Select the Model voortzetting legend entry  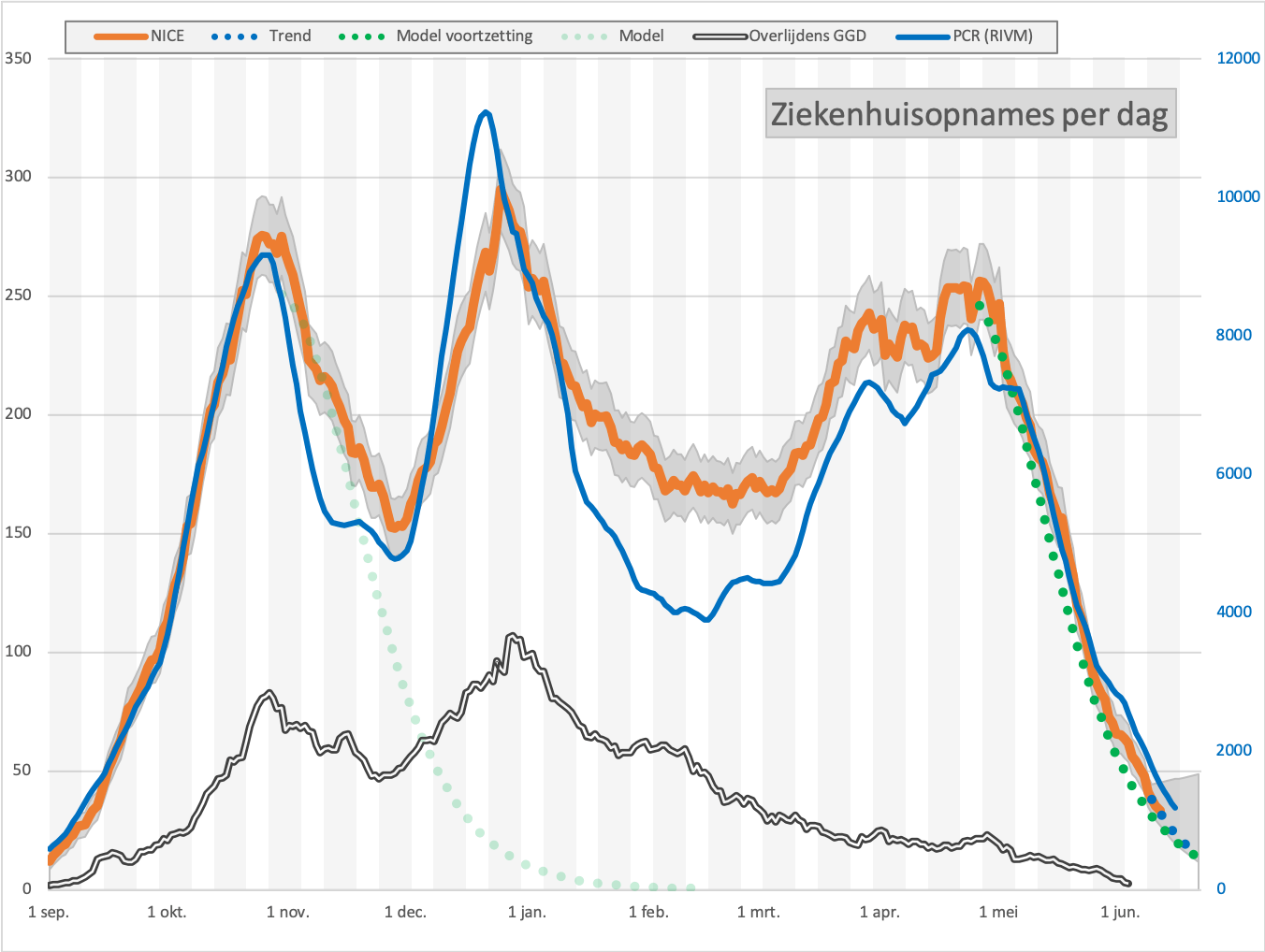tap(435, 36)
